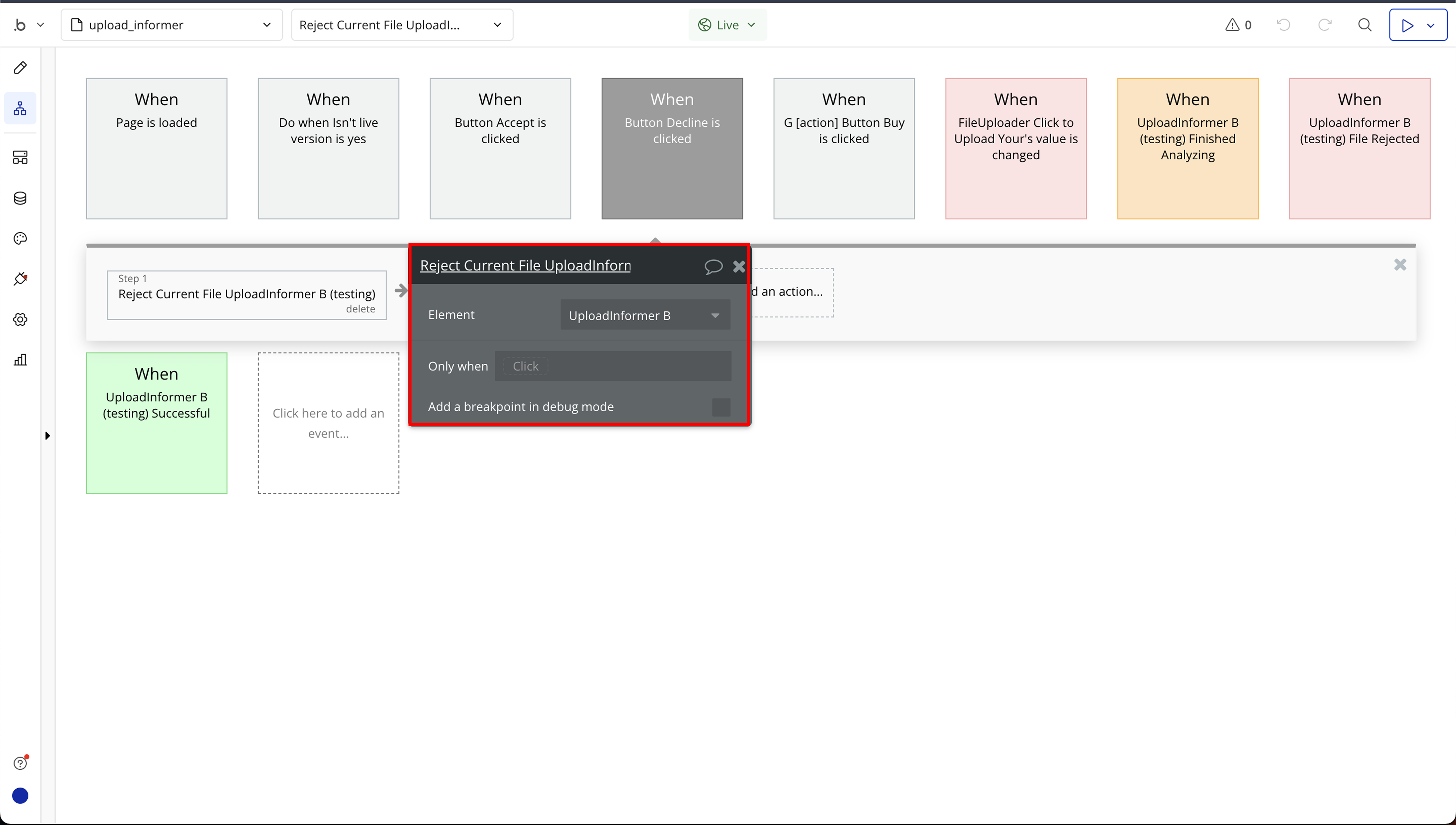Enable breakpoint in debug mode checkbox

(x=721, y=407)
